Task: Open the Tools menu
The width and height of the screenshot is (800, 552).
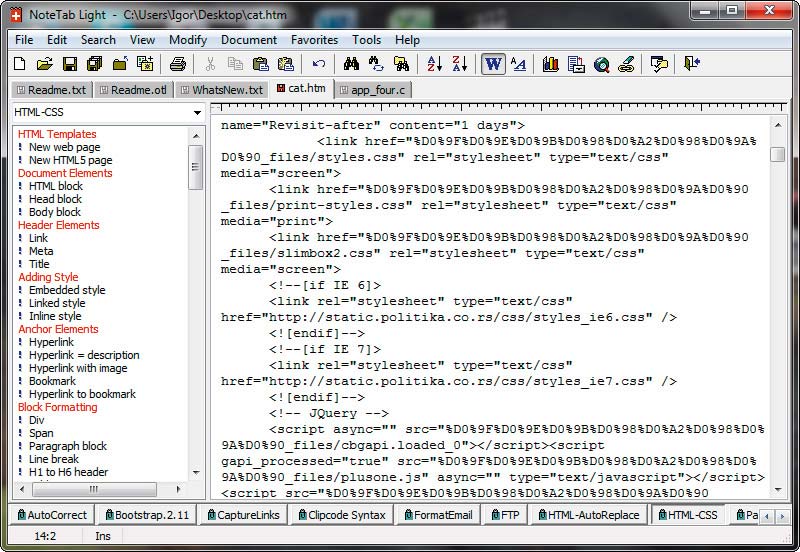Action: [366, 40]
